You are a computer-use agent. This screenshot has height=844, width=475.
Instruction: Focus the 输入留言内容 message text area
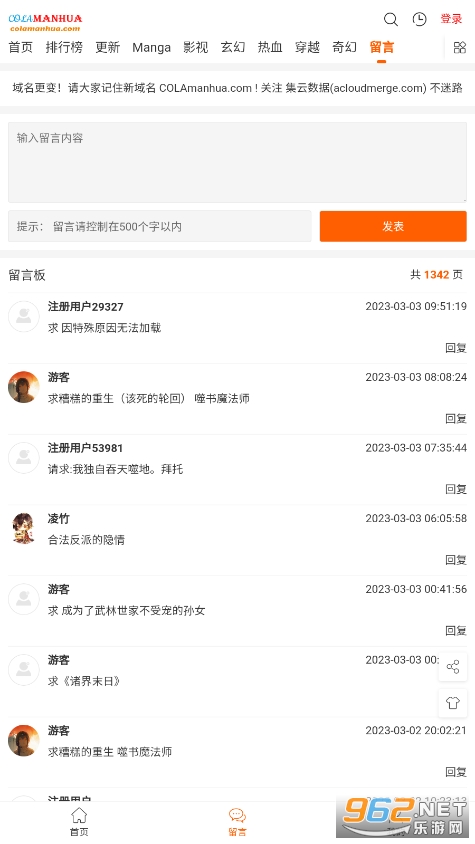tap(238, 162)
